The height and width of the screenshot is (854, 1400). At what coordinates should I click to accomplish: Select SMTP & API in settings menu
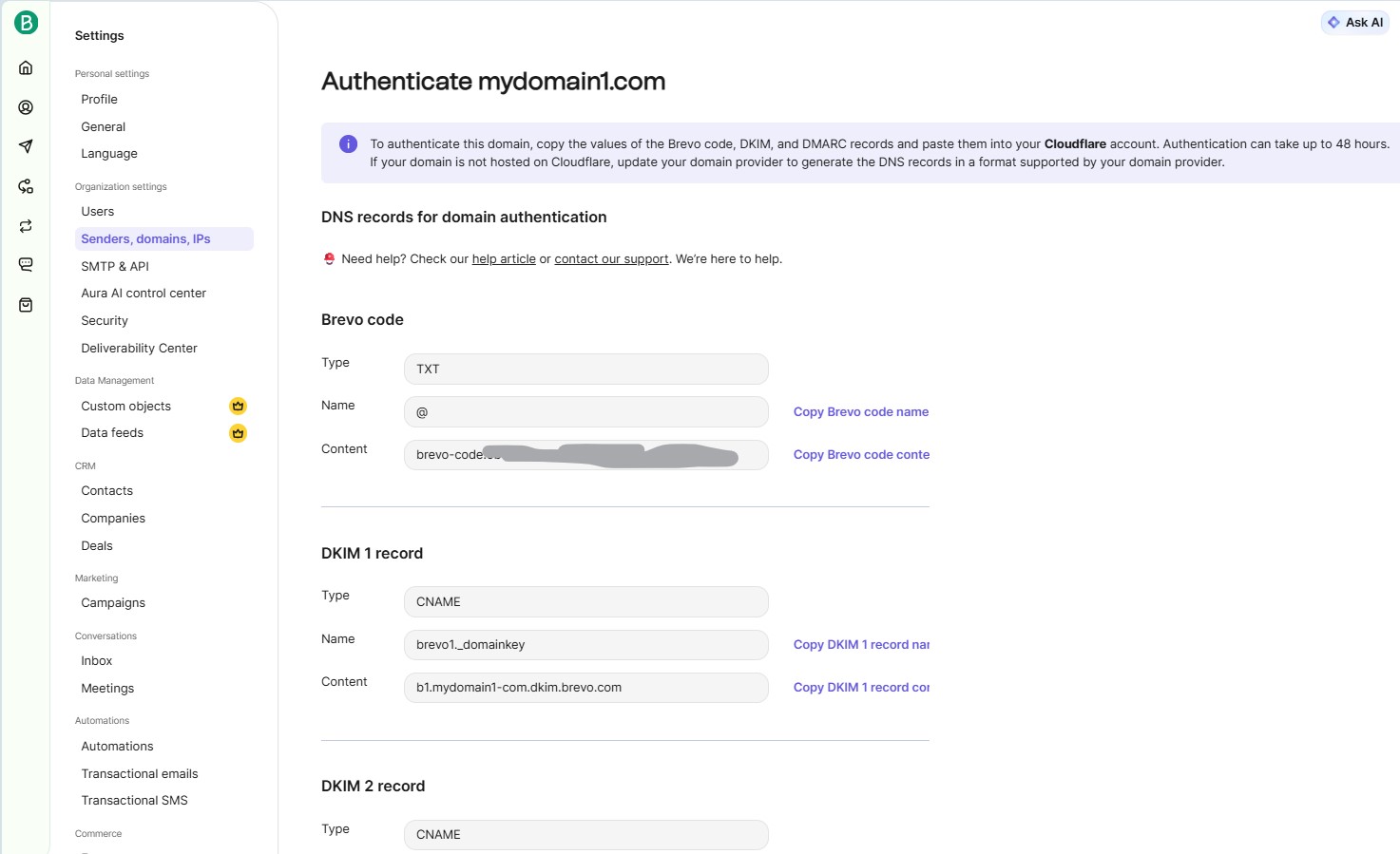[x=115, y=267]
